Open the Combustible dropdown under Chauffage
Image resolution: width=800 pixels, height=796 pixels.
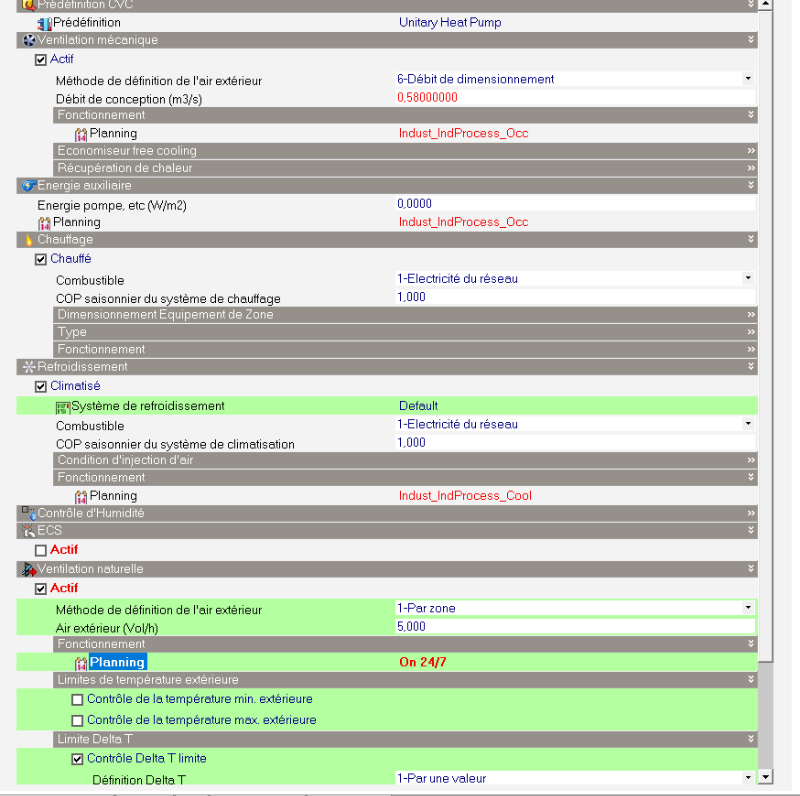click(x=747, y=279)
